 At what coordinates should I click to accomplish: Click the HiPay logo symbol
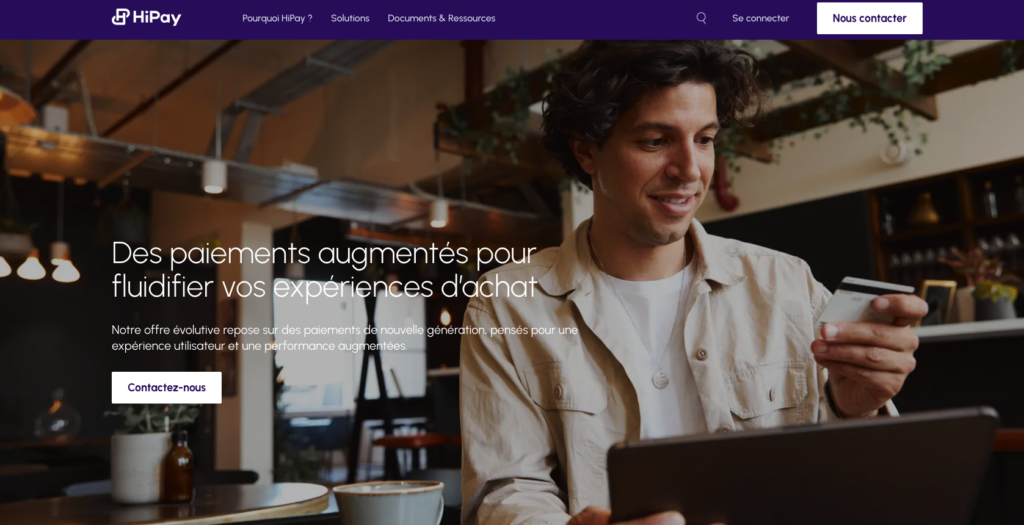tap(120, 17)
